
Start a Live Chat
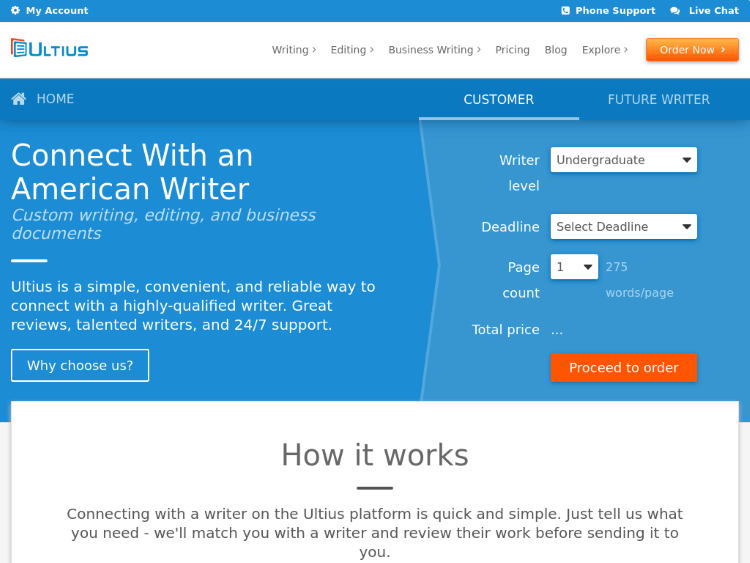(x=714, y=11)
